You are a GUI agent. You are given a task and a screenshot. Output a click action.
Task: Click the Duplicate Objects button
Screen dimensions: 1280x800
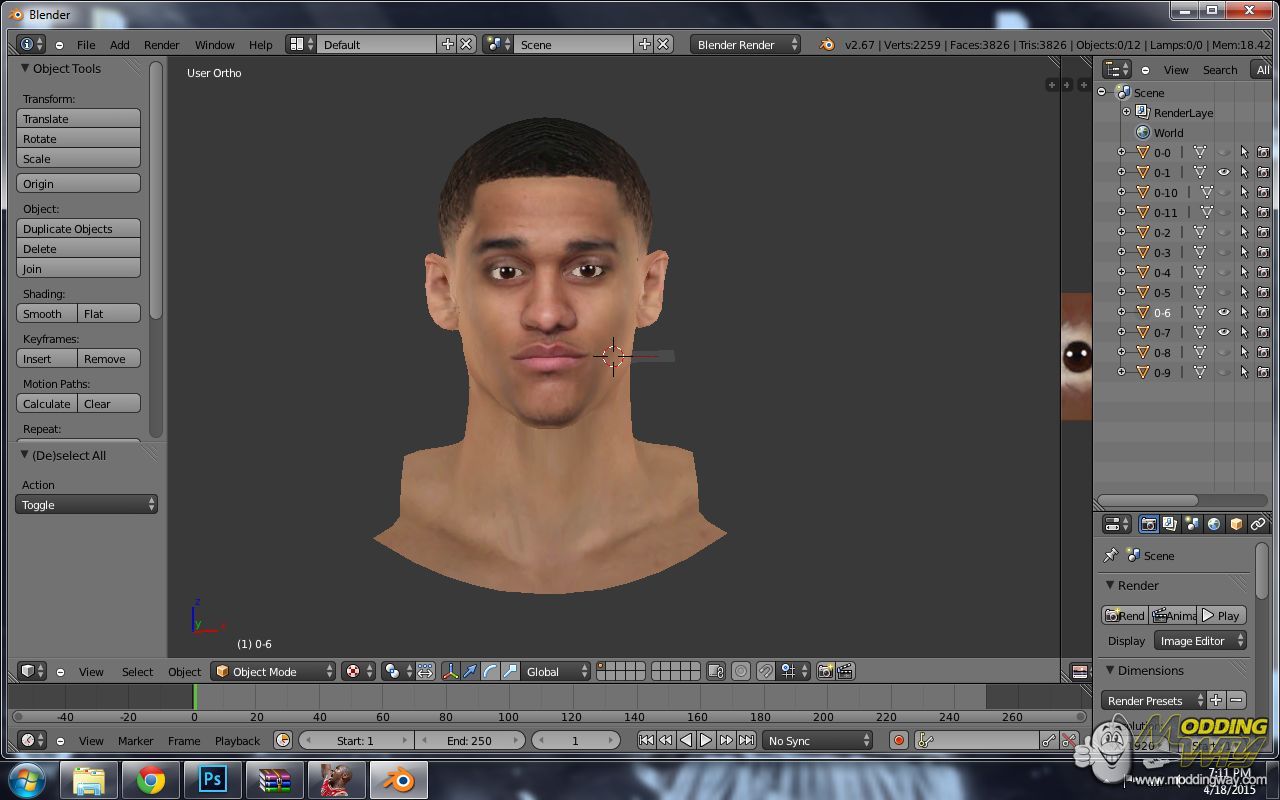tap(78, 229)
